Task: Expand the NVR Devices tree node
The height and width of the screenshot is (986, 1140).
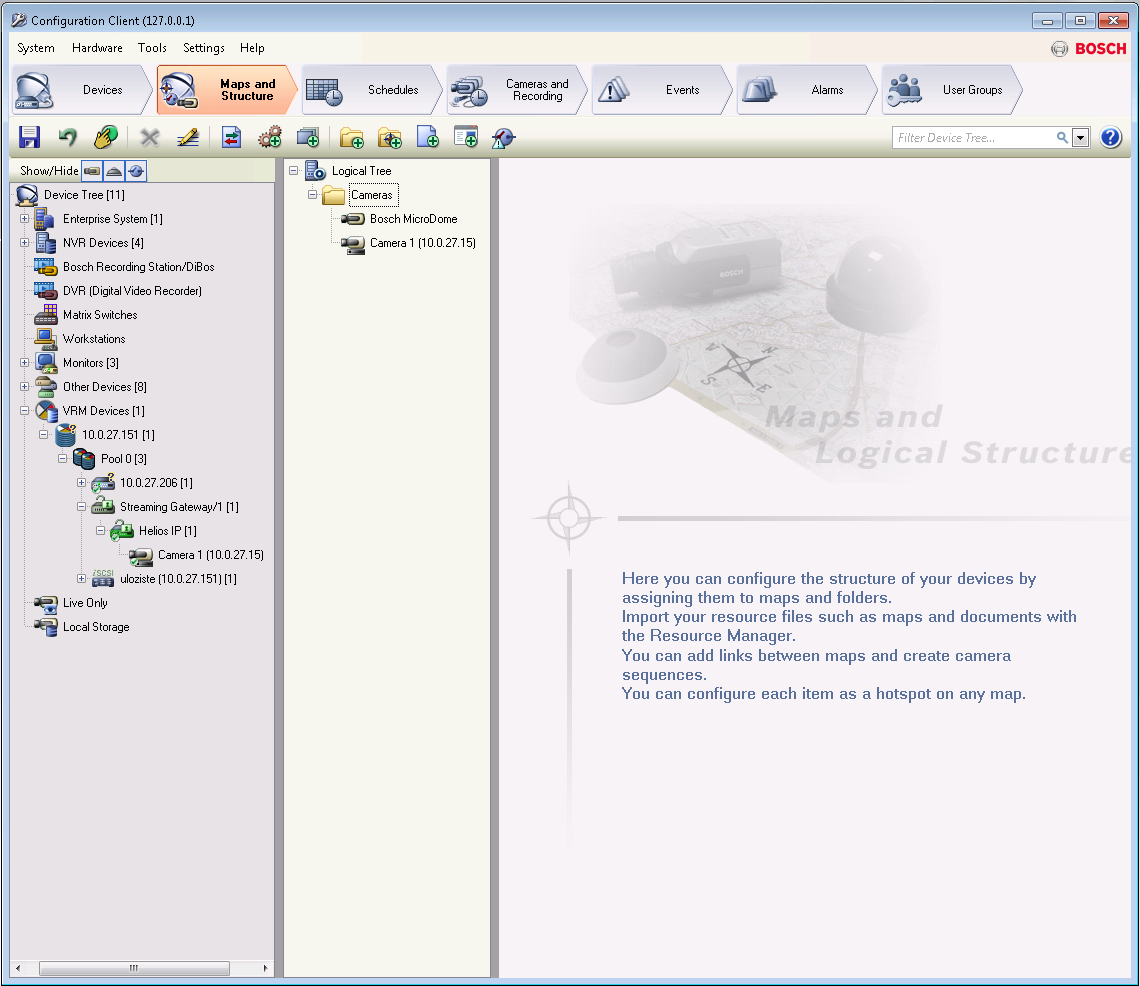Action: [24, 243]
